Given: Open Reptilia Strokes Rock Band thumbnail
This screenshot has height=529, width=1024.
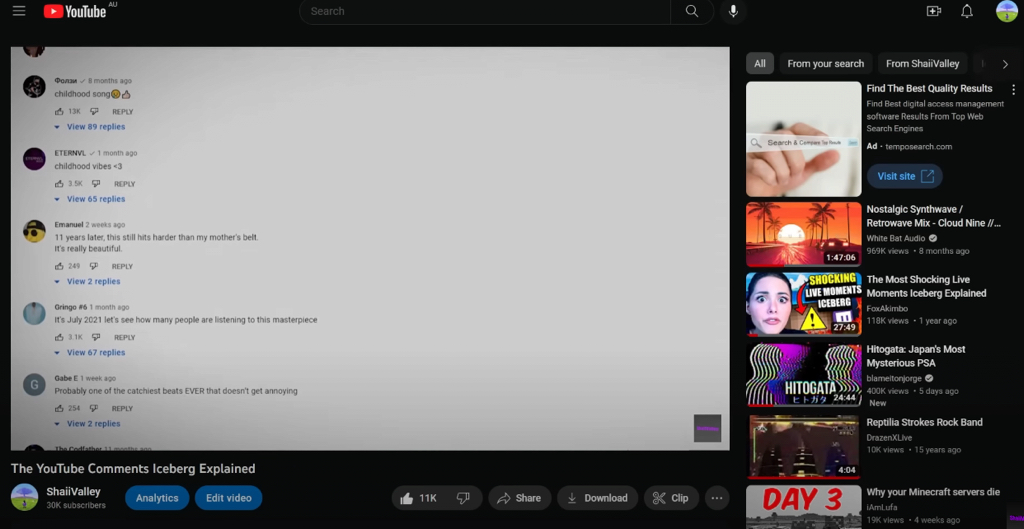Looking at the screenshot, I should (x=804, y=446).
